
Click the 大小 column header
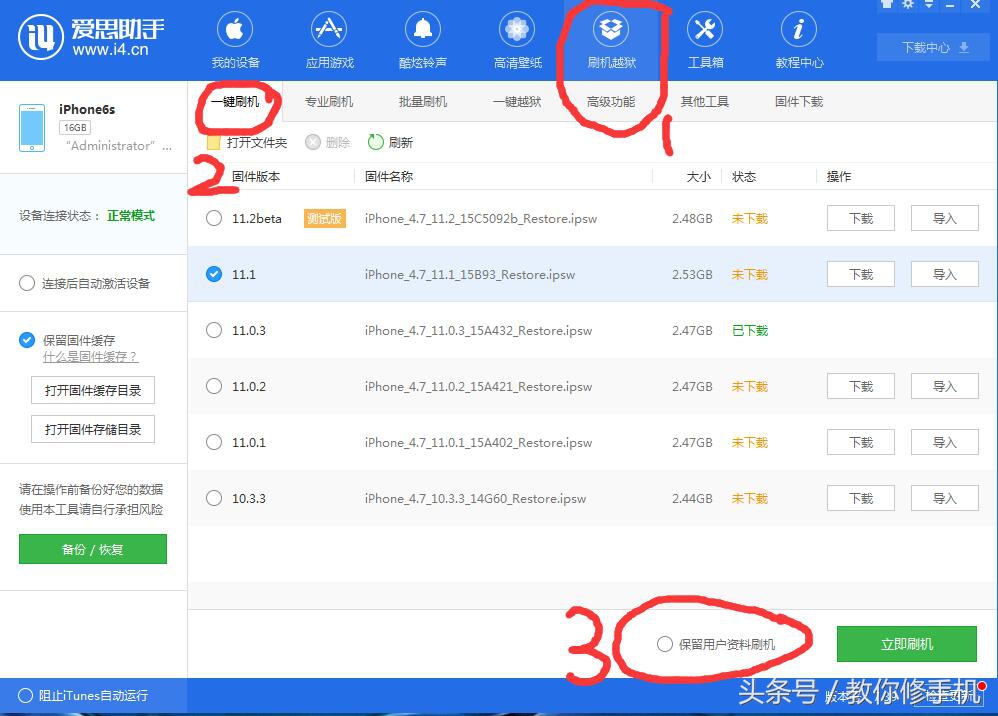coord(698,176)
